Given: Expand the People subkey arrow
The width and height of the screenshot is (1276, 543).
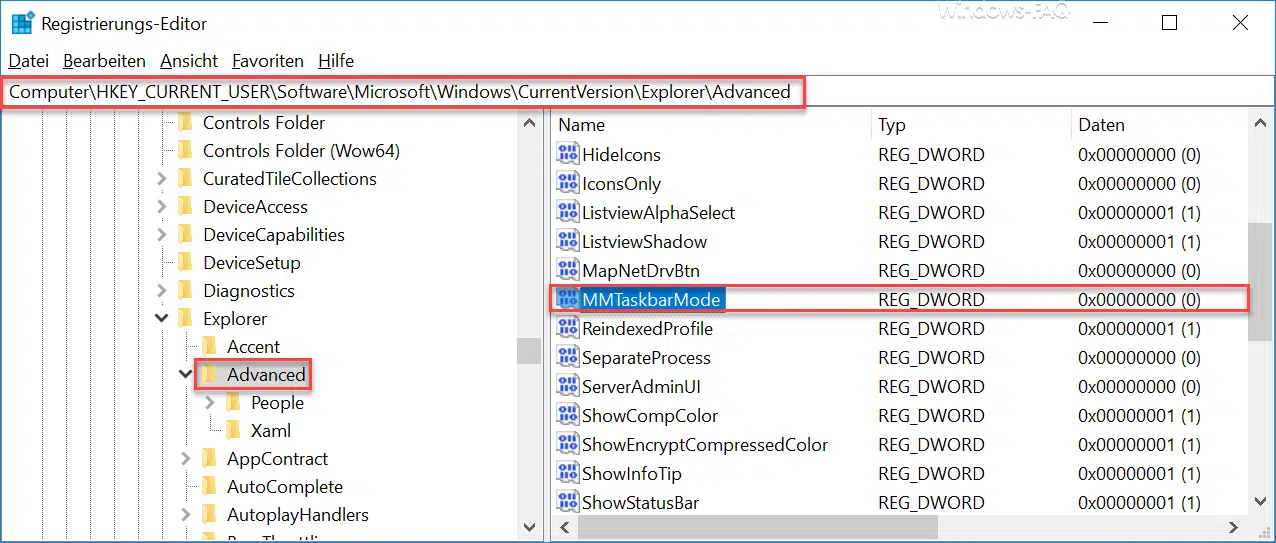Looking at the screenshot, I should click(x=209, y=403).
